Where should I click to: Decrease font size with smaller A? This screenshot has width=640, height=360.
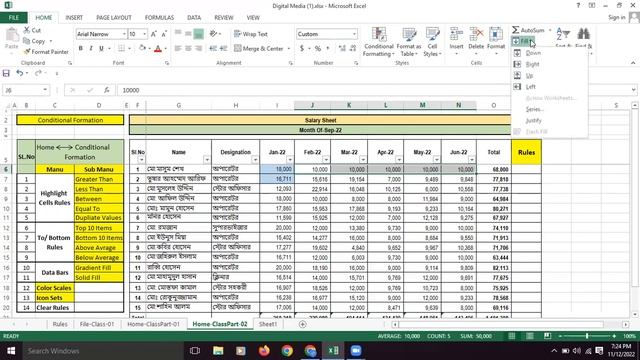point(164,34)
